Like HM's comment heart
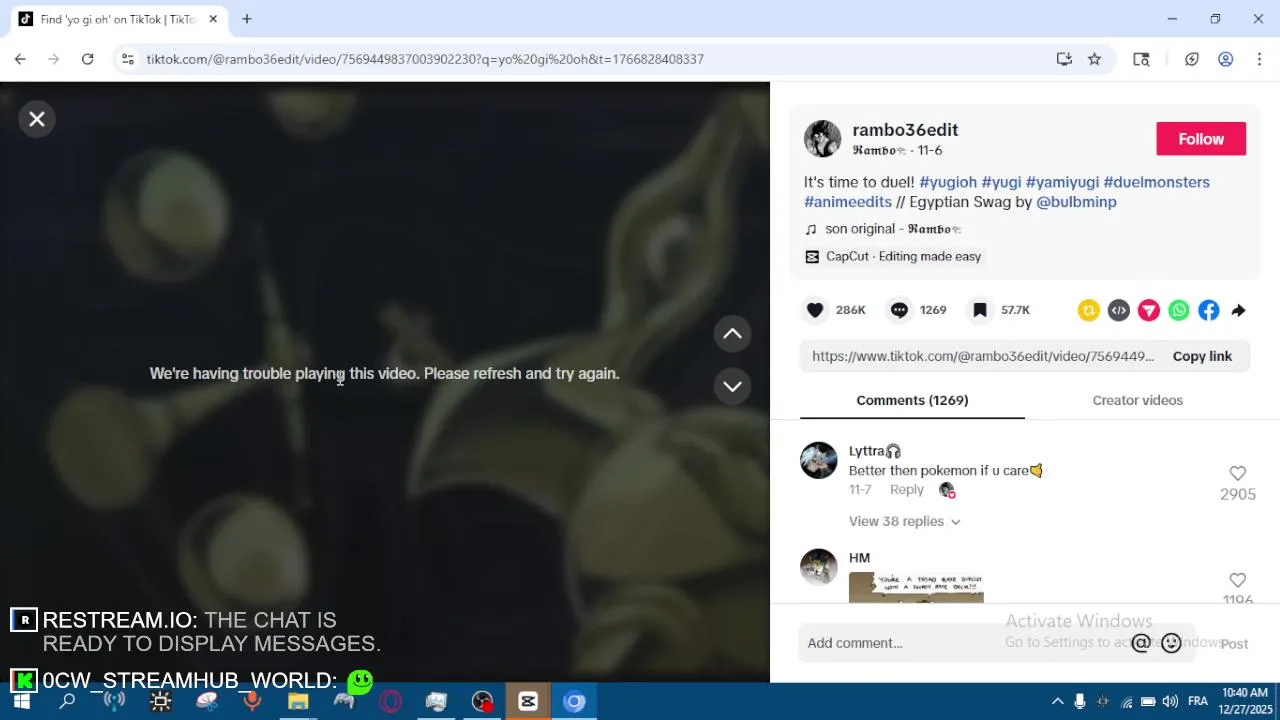 pyautogui.click(x=1238, y=580)
